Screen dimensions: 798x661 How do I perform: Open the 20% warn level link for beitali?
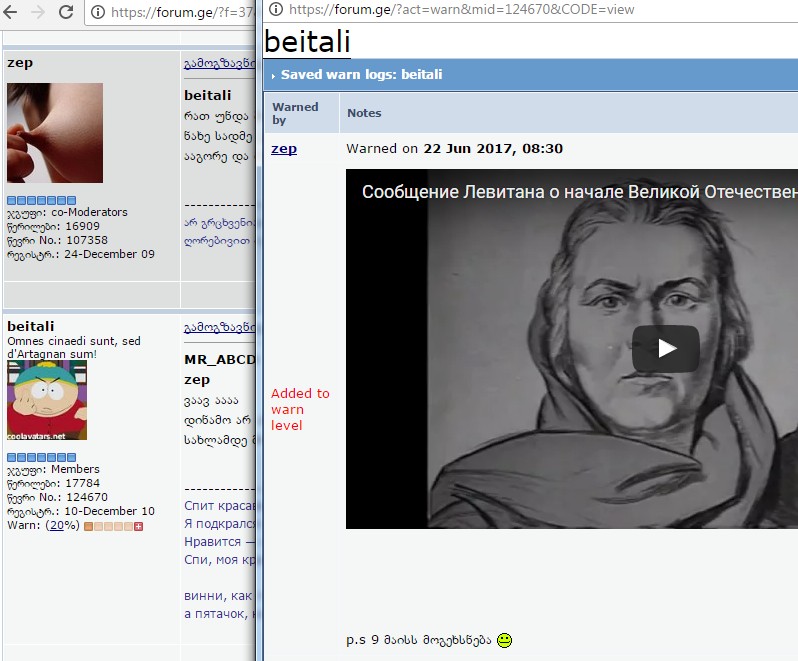[57, 525]
